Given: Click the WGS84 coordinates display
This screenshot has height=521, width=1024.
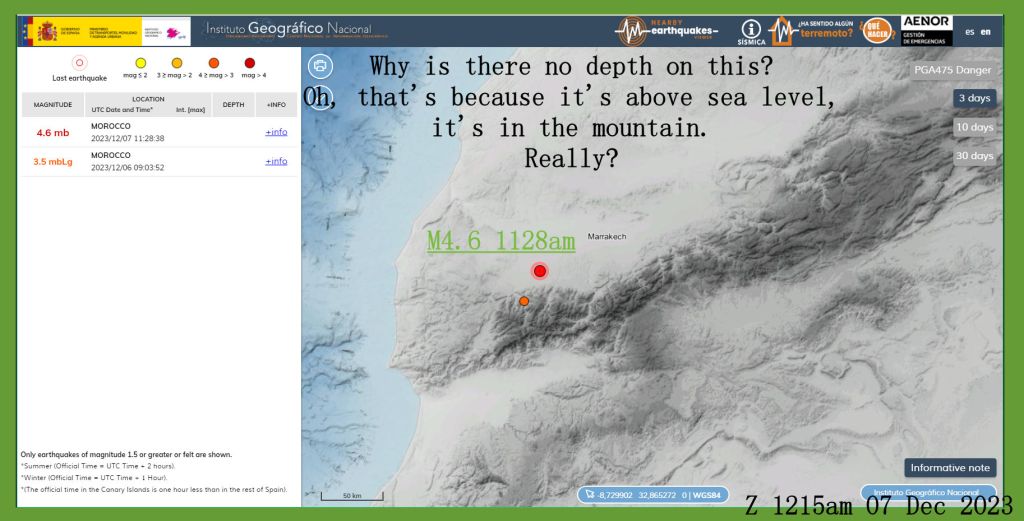Looking at the screenshot, I should (656, 493).
